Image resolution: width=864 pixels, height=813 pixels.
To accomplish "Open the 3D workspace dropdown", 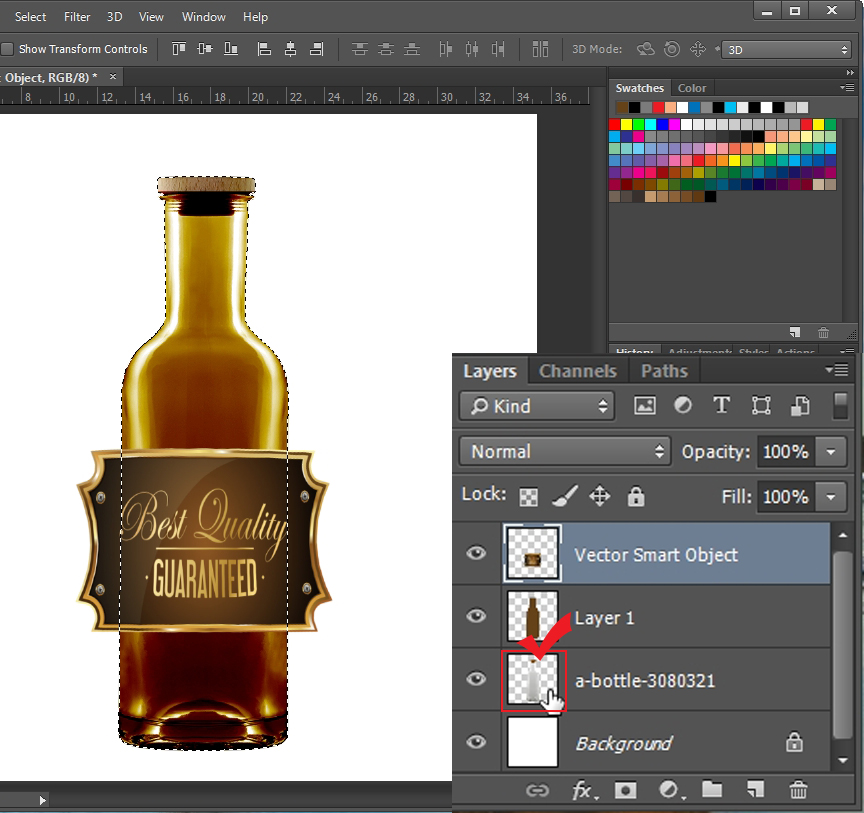I will (787, 50).
